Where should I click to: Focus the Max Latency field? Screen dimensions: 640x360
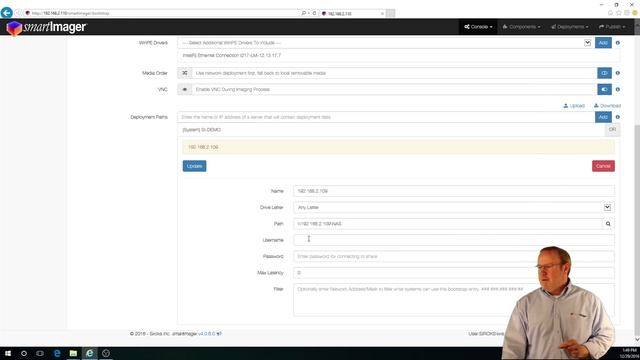[x=454, y=273]
